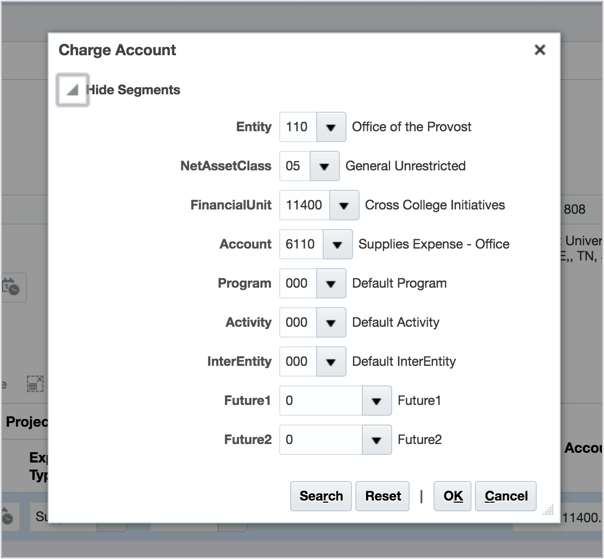Click the Search button
The image size is (604, 559).
tap(321, 496)
